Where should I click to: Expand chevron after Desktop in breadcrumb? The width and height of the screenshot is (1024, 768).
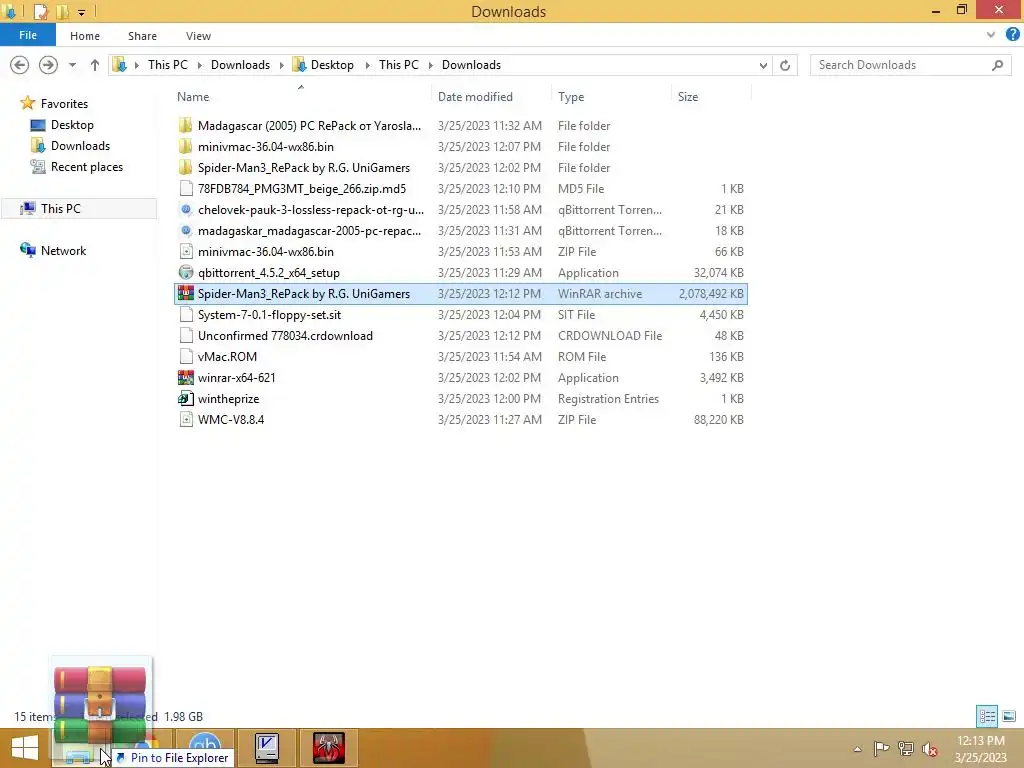coord(367,65)
